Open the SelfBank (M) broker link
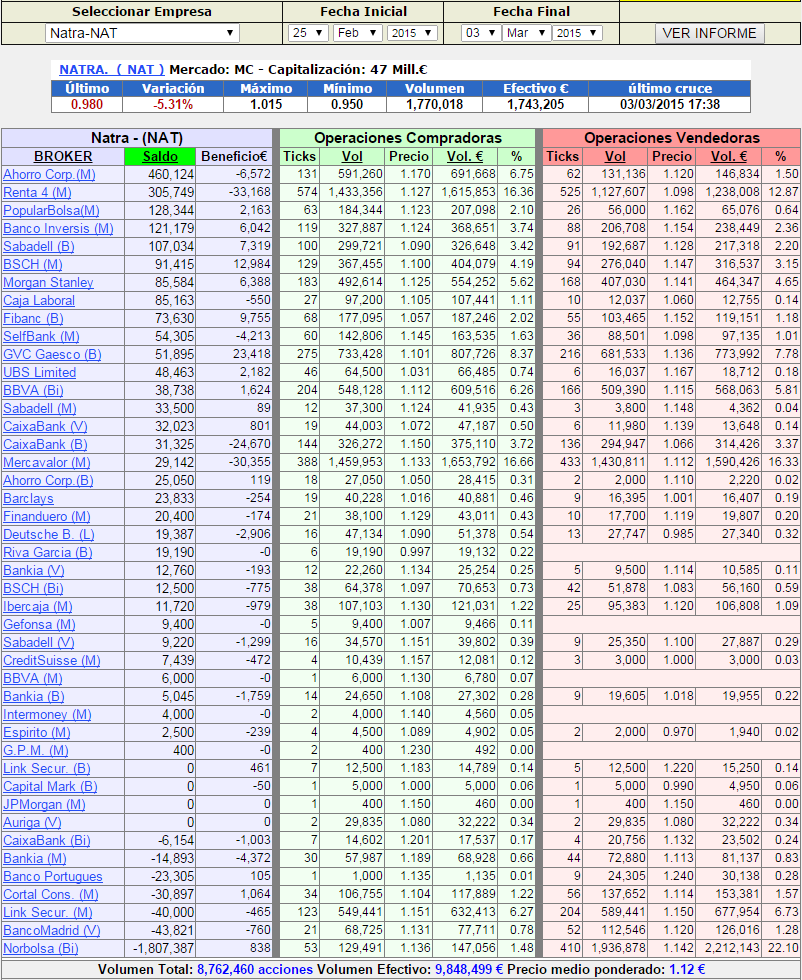The height and width of the screenshot is (980, 802). pos(41,337)
